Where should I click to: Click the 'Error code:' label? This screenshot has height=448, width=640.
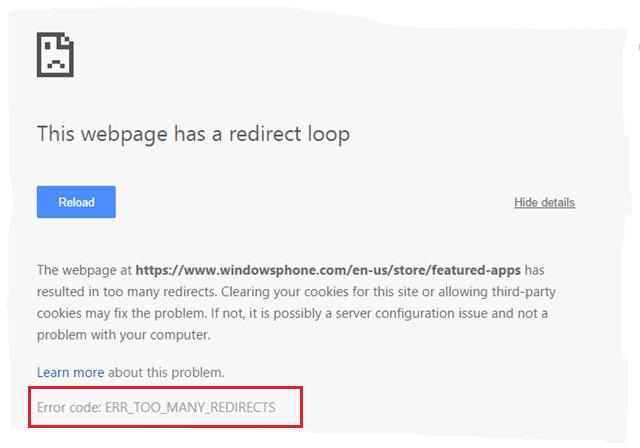pyautogui.click(x=69, y=407)
